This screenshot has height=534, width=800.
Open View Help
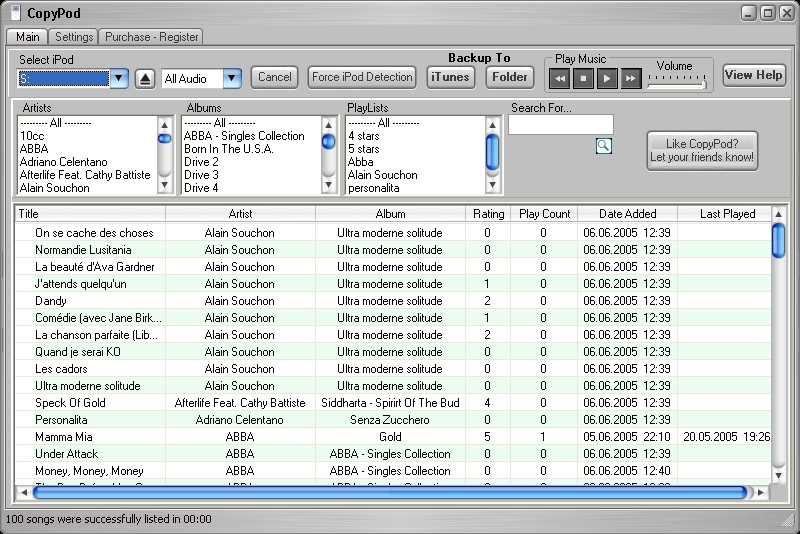[x=754, y=75]
